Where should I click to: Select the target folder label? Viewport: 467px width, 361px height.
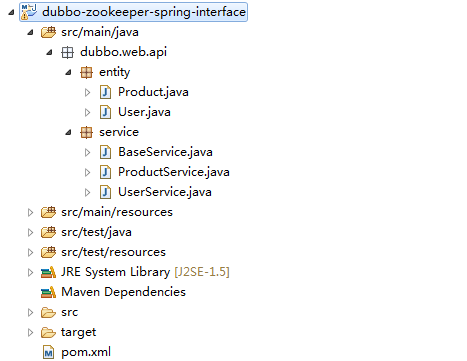(78, 332)
